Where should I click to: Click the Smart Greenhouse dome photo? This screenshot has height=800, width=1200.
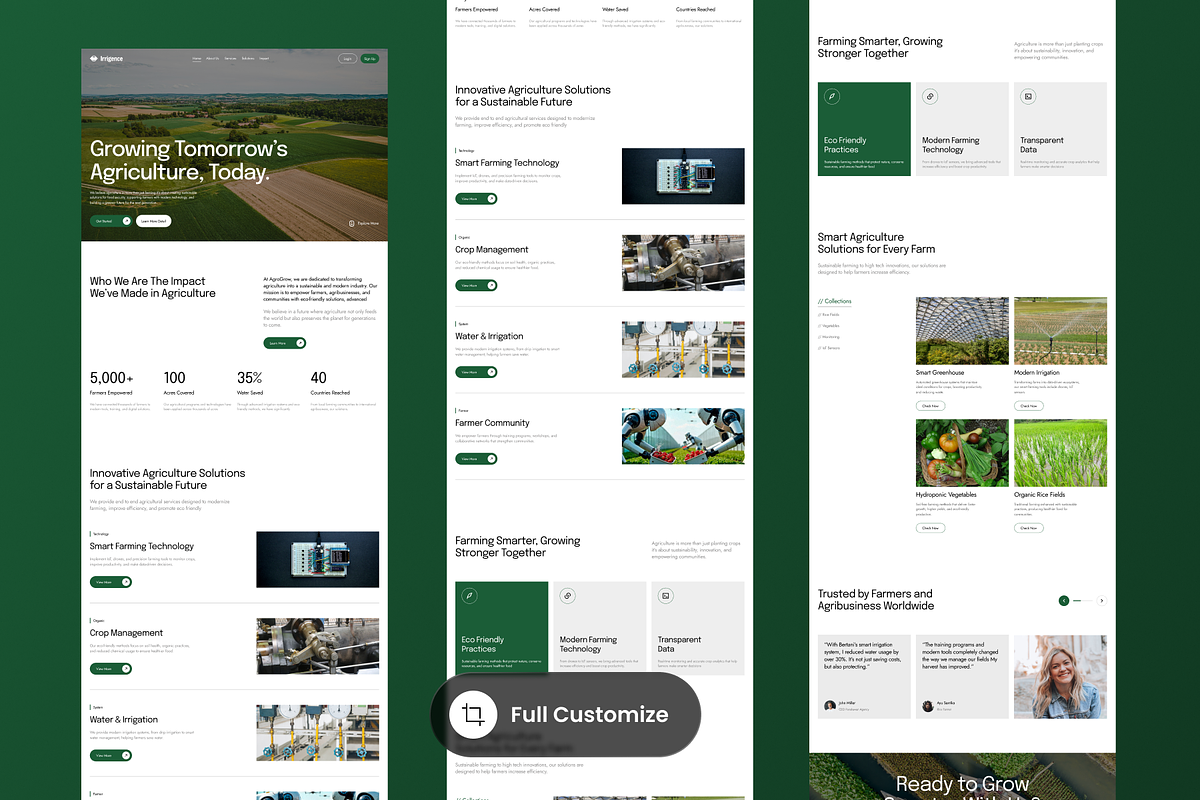point(962,331)
